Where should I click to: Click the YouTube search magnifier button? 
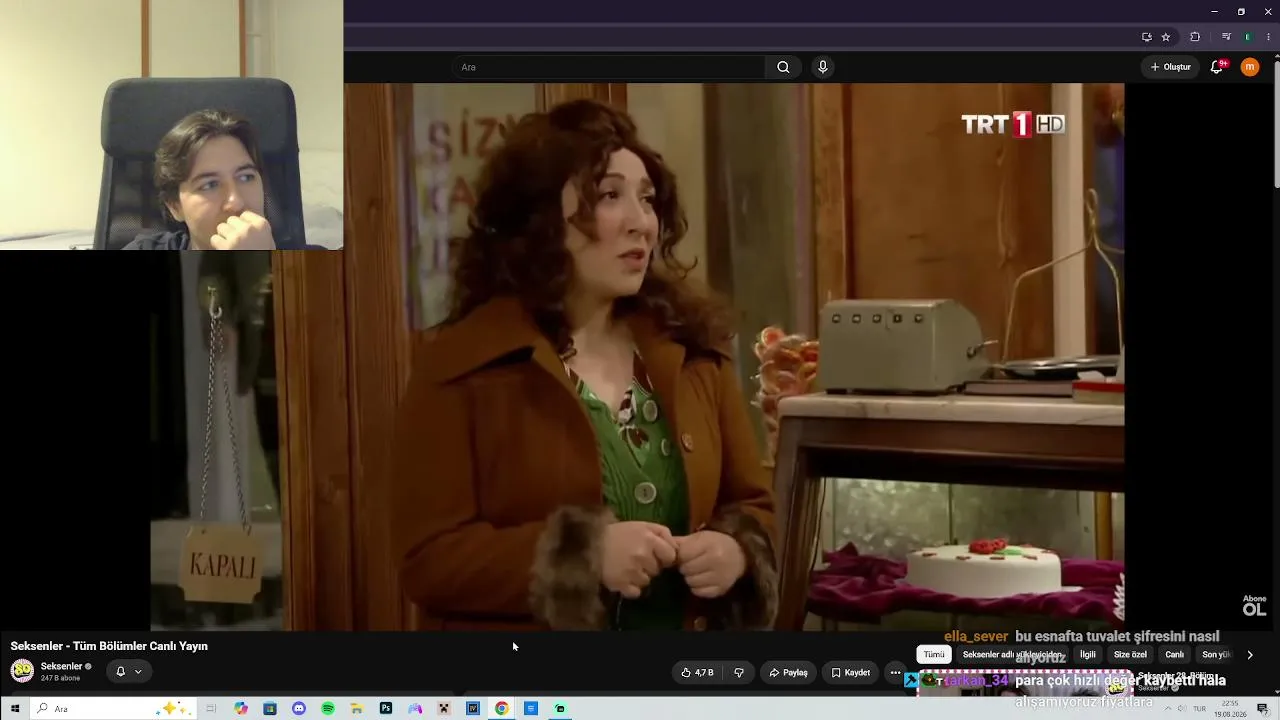tap(783, 67)
